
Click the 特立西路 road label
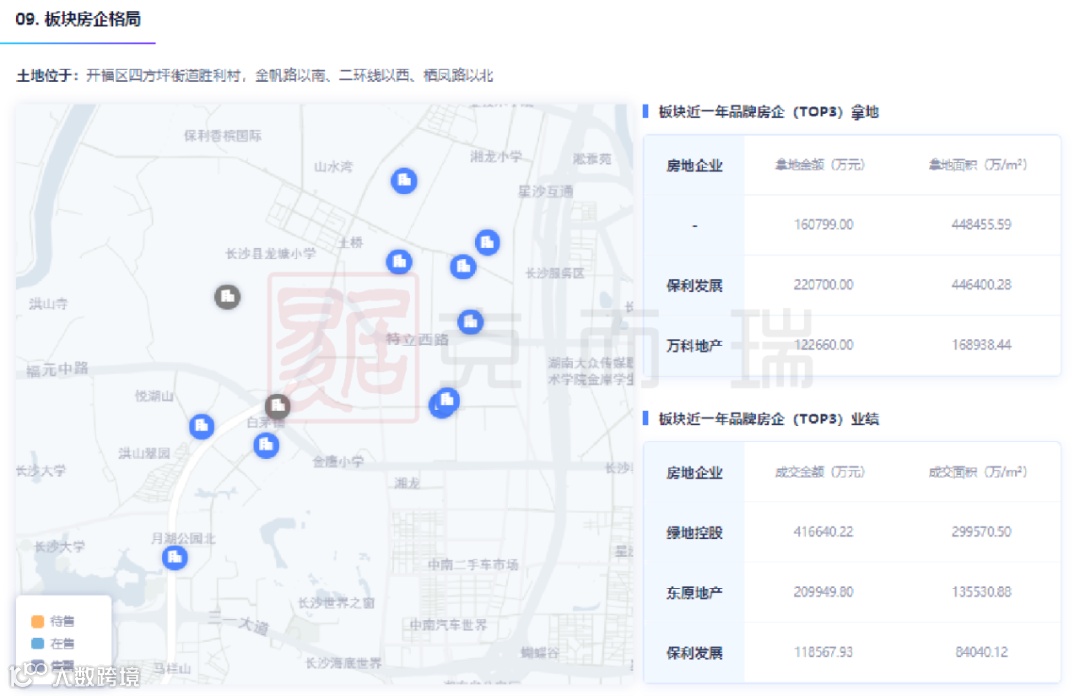tap(417, 339)
